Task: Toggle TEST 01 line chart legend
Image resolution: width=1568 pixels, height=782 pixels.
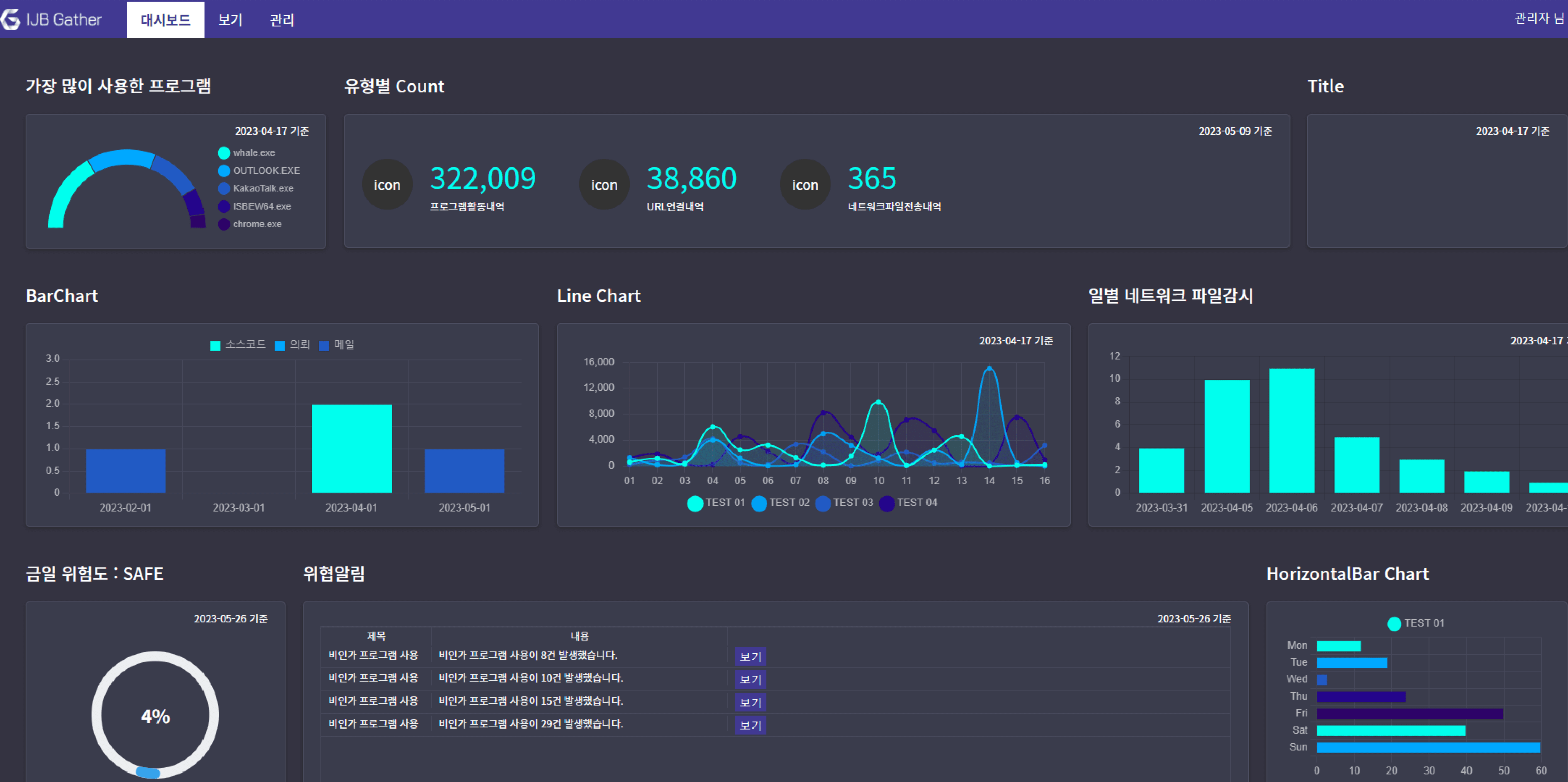Action: point(716,503)
